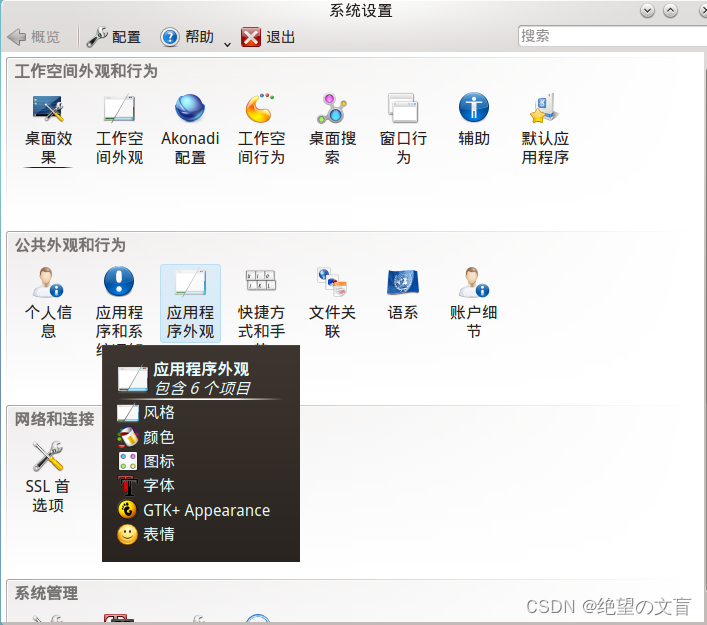Click the 风格 style icon in popup

(128, 413)
